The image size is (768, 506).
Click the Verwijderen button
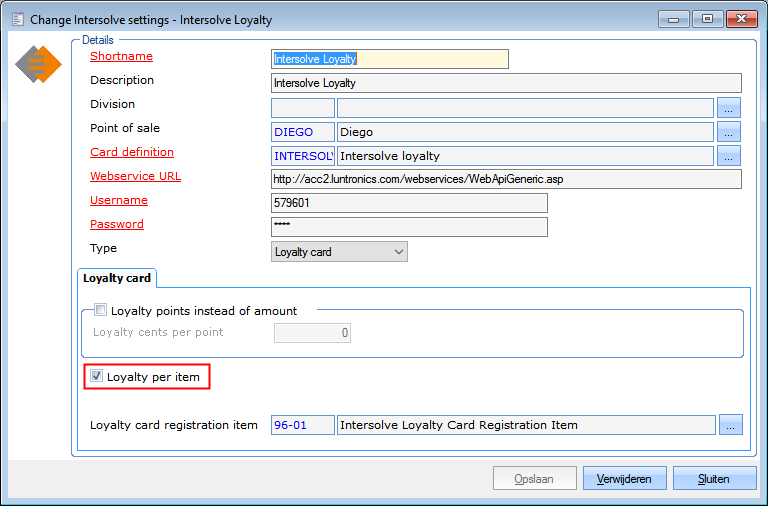(x=624, y=479)
